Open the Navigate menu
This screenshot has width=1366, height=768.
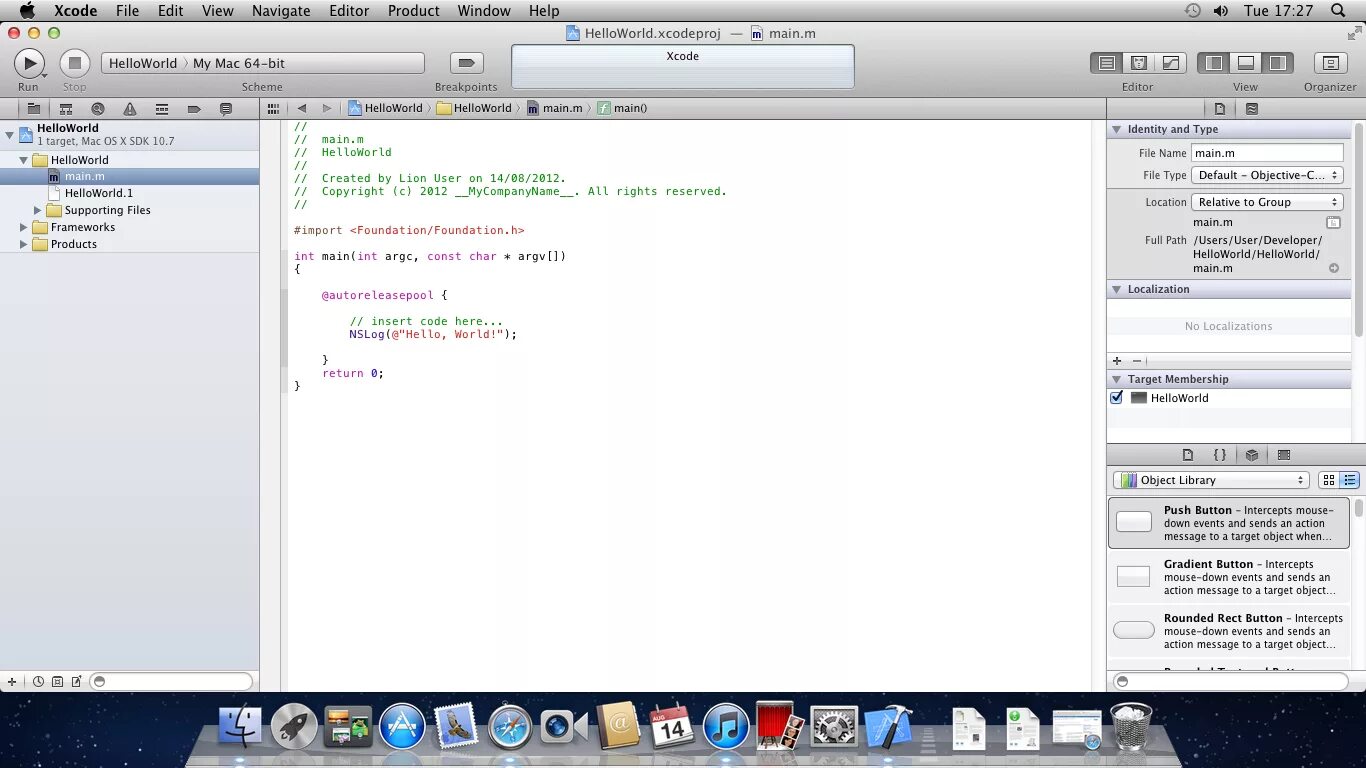tap(281, 10)
